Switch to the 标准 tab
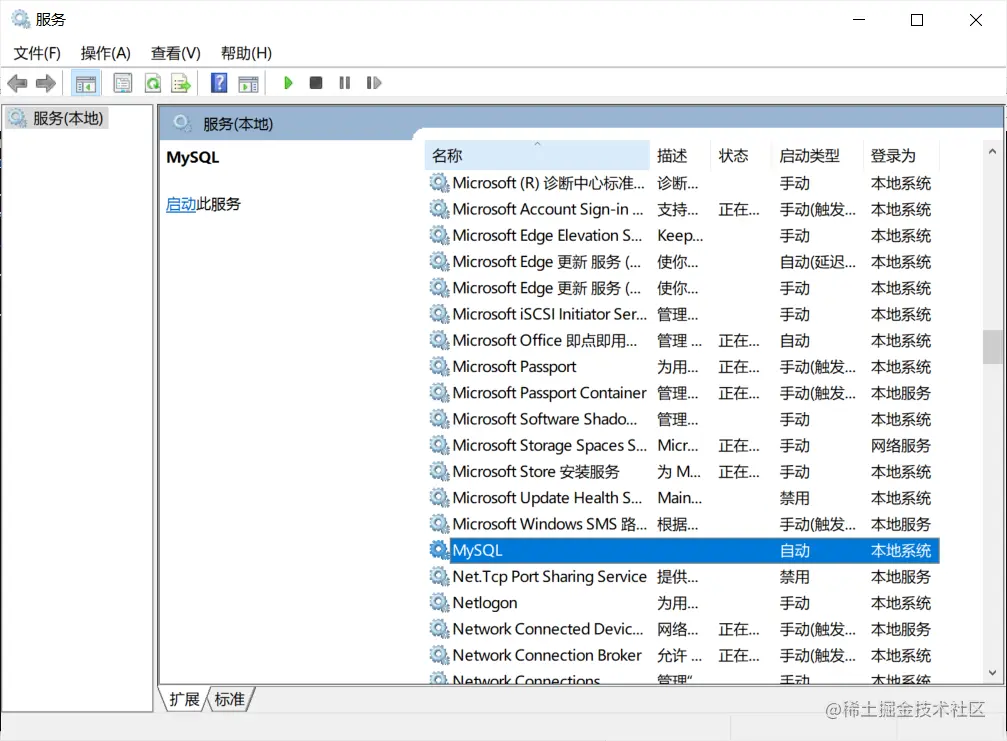 coord(230,699)
